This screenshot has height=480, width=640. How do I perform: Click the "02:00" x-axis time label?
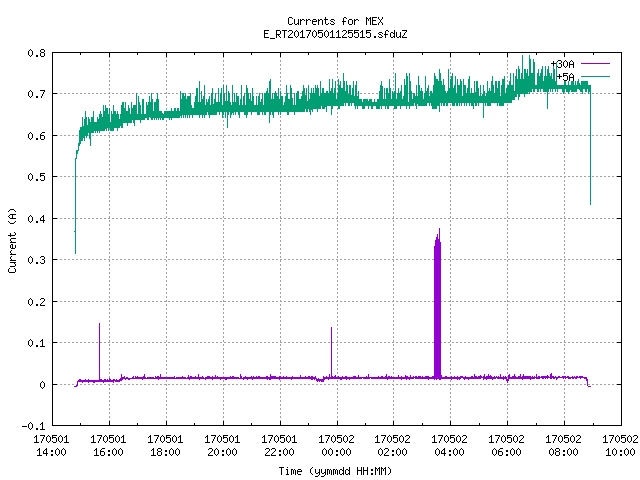point(392,452)
